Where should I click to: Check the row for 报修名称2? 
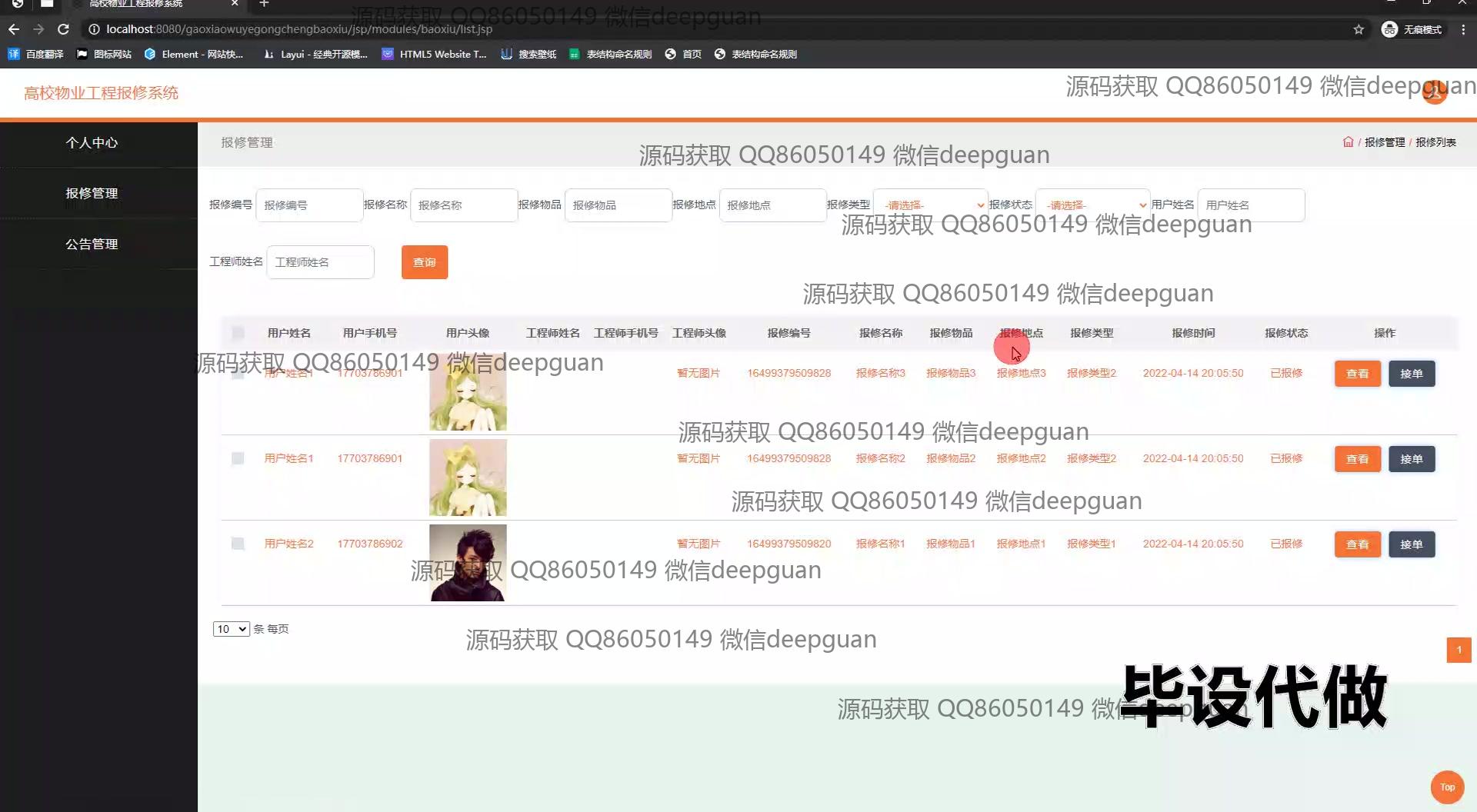(238, 458)
